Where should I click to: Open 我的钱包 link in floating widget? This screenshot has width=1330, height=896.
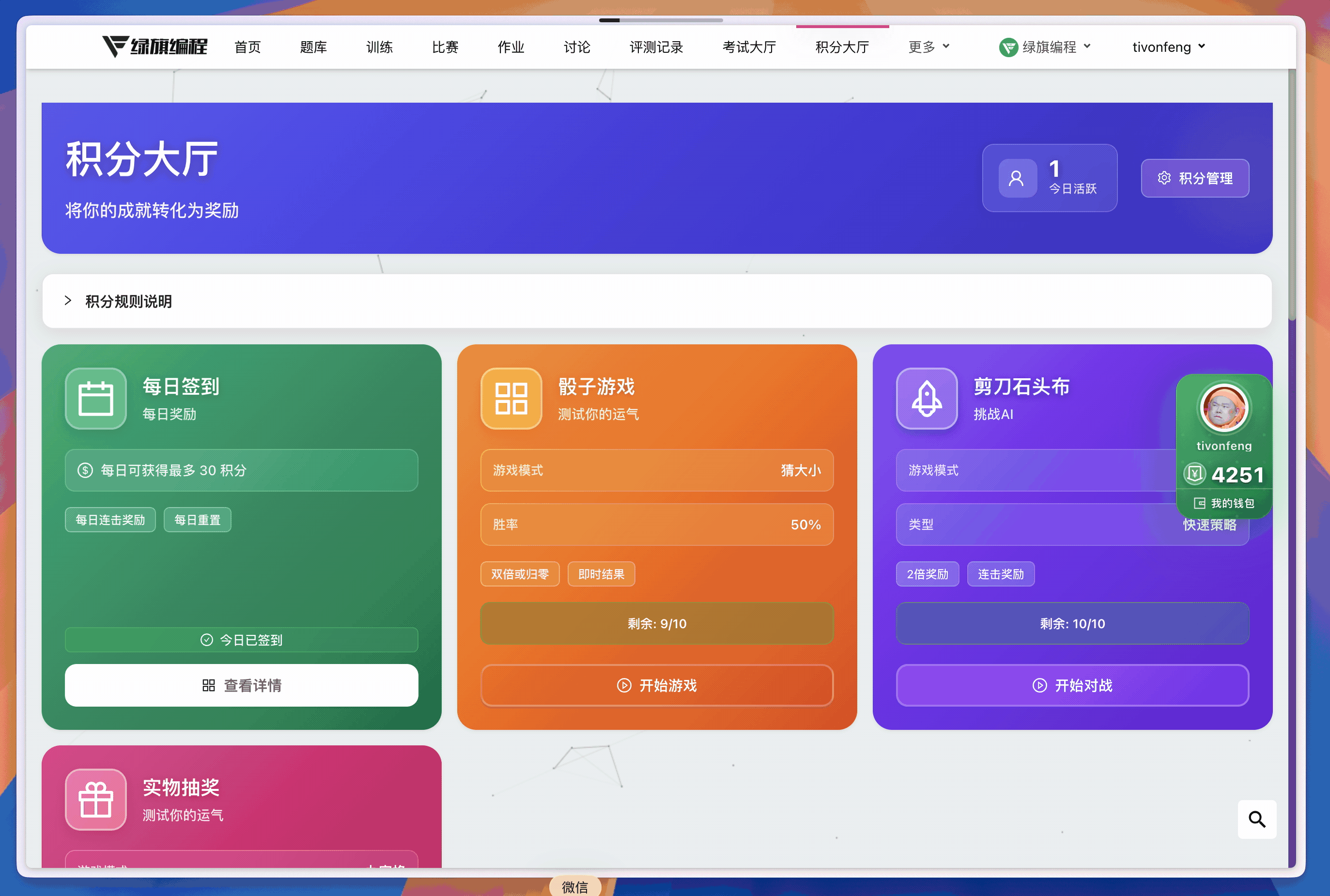1224,503
